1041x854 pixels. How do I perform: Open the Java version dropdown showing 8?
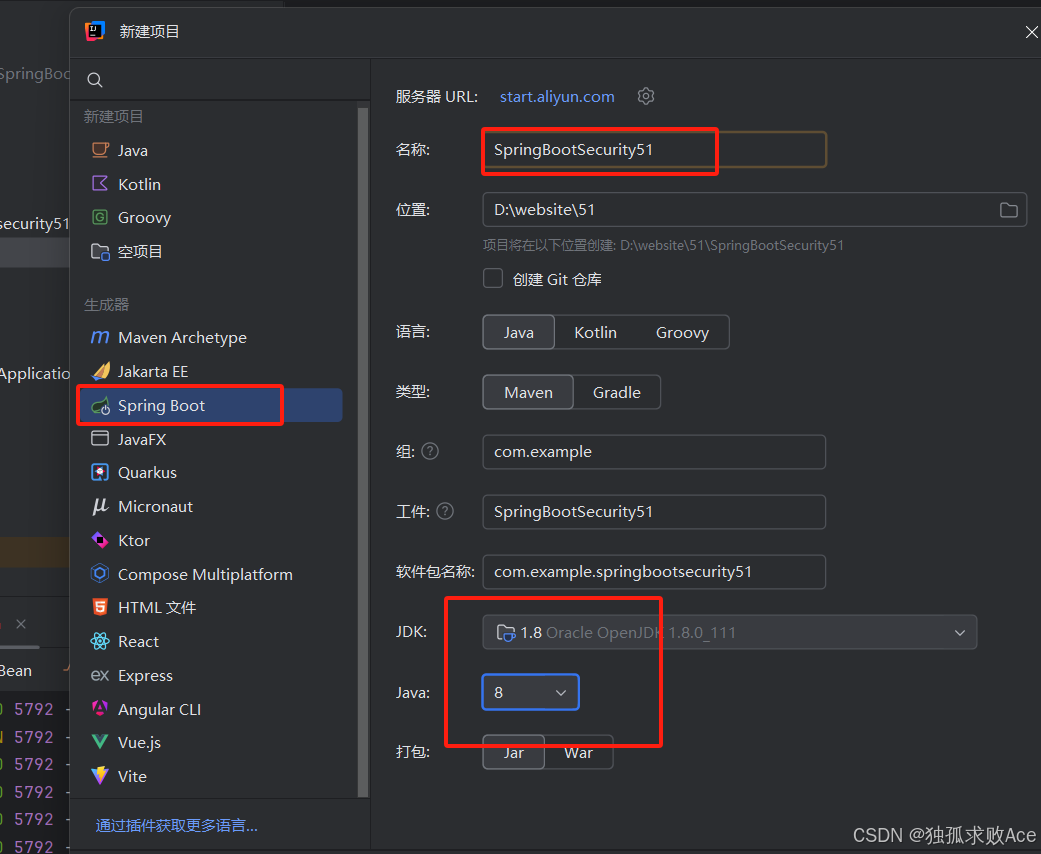tap(530, 692)
